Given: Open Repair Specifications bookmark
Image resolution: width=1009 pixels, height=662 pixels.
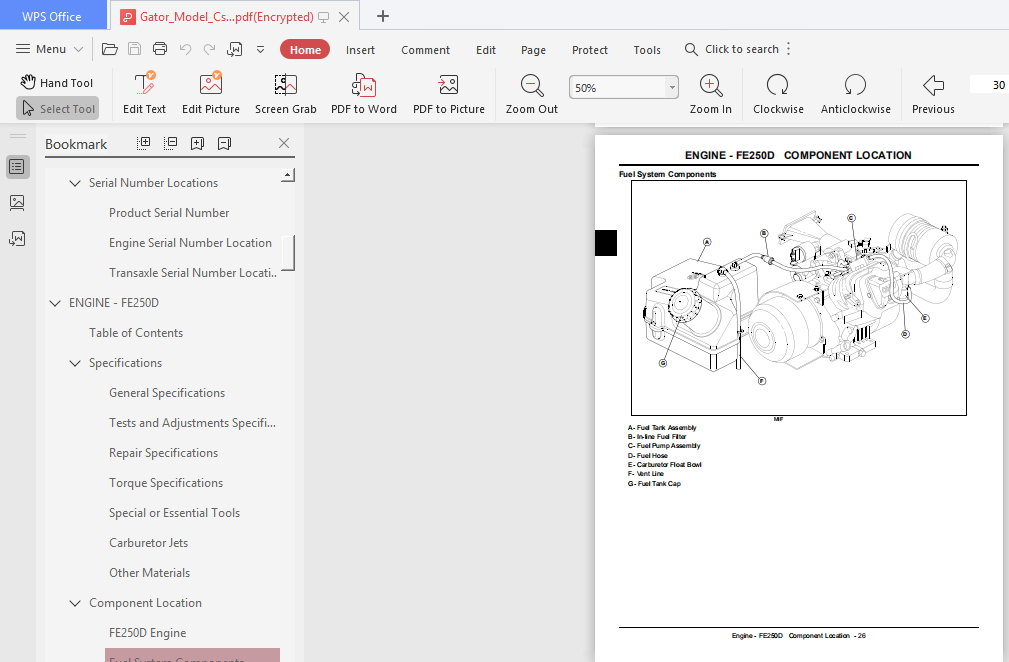Looking at the screenshot, I should point(163,453).
